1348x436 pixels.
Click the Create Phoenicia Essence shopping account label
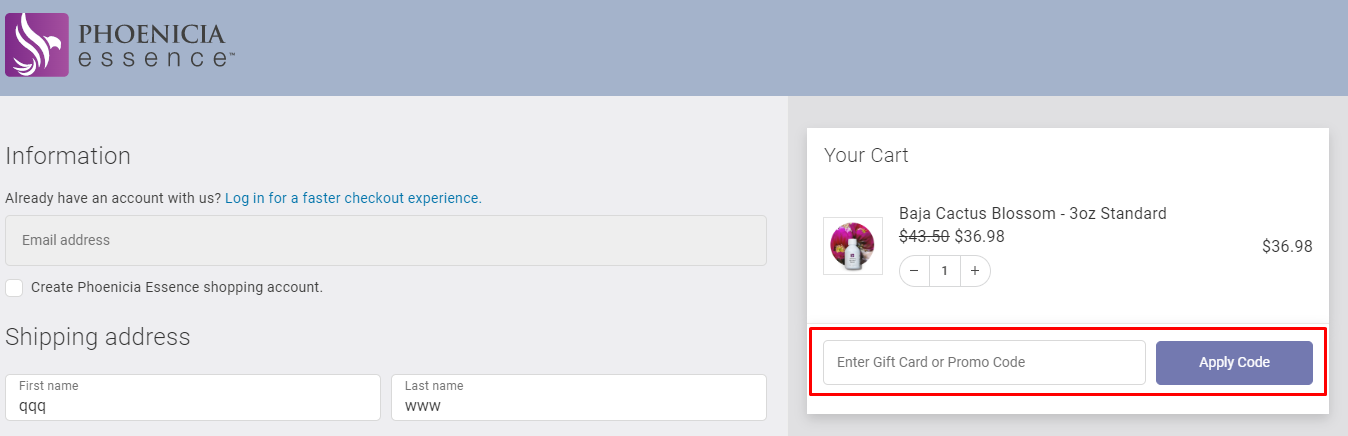(177, 288)
